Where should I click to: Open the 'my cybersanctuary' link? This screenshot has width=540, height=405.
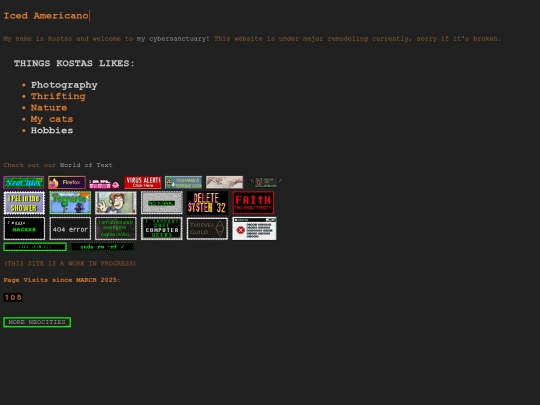point(173,39)
